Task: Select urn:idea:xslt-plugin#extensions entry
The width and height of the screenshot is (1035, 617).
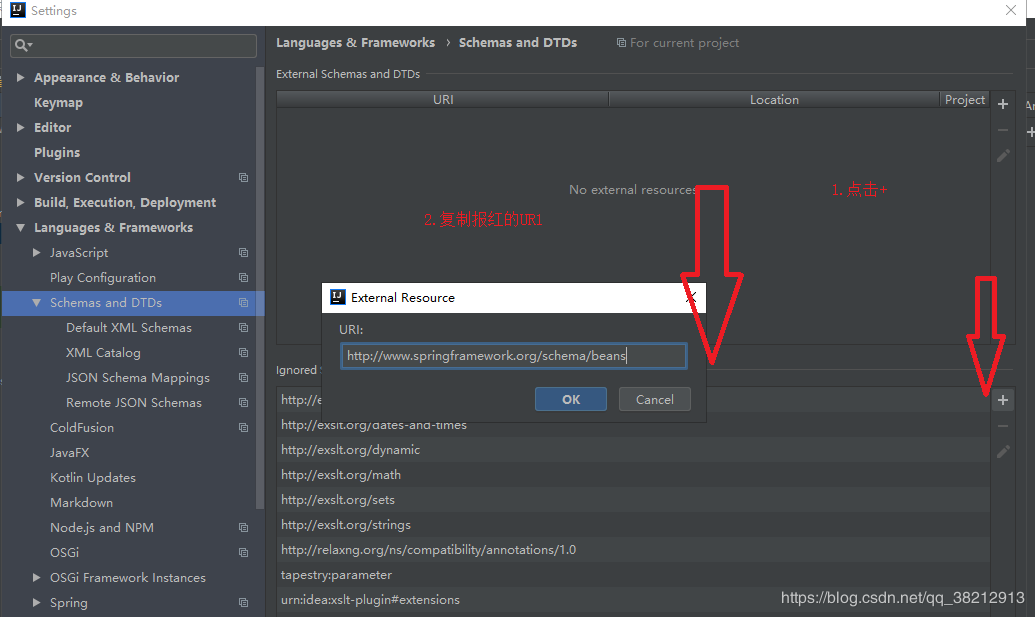Action: point(633,601)
